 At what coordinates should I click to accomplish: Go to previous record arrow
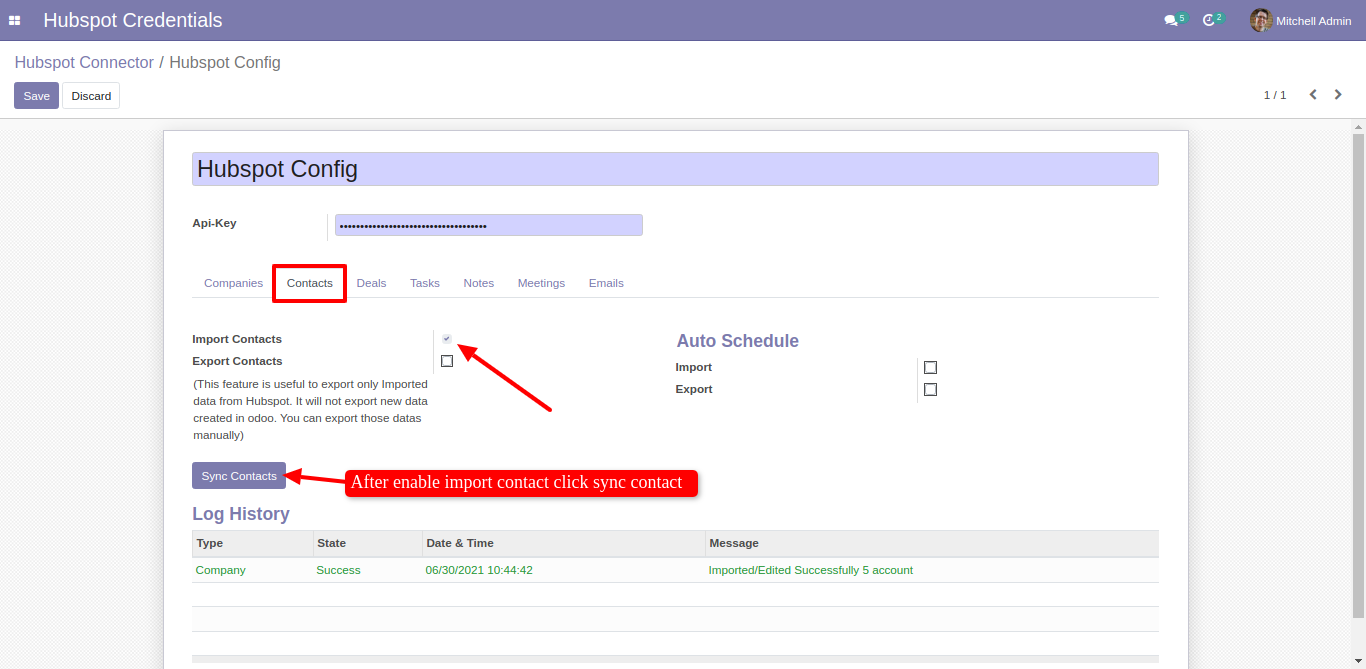pos(1313,95)
